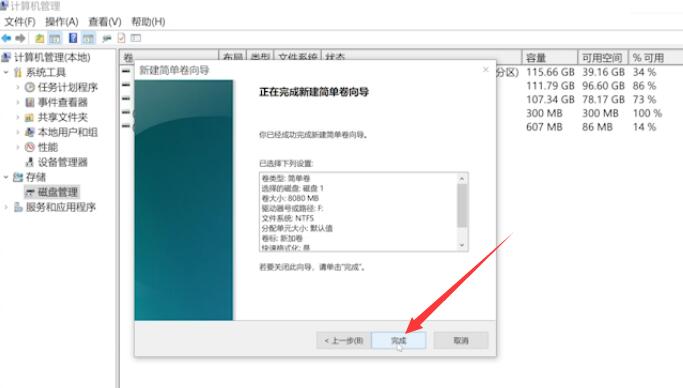Viewport: 683px width, 388px height.
Task: Expand the 本地用户和组 node arrow
Action: [x=18, y=132]
